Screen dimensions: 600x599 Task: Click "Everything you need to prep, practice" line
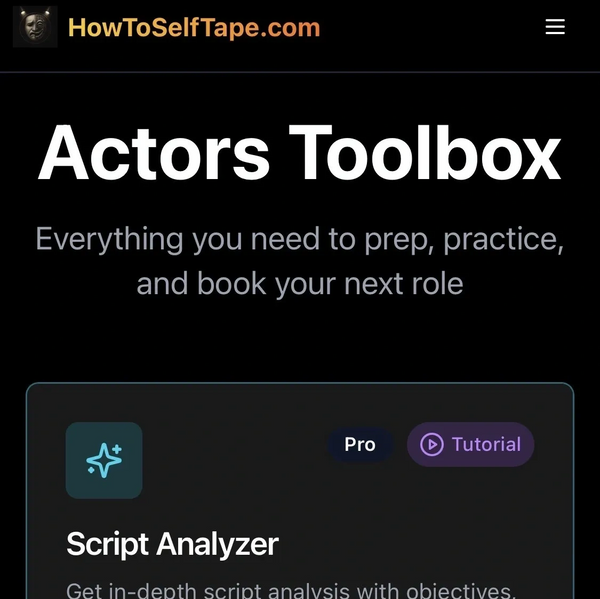tap(300, 240)
